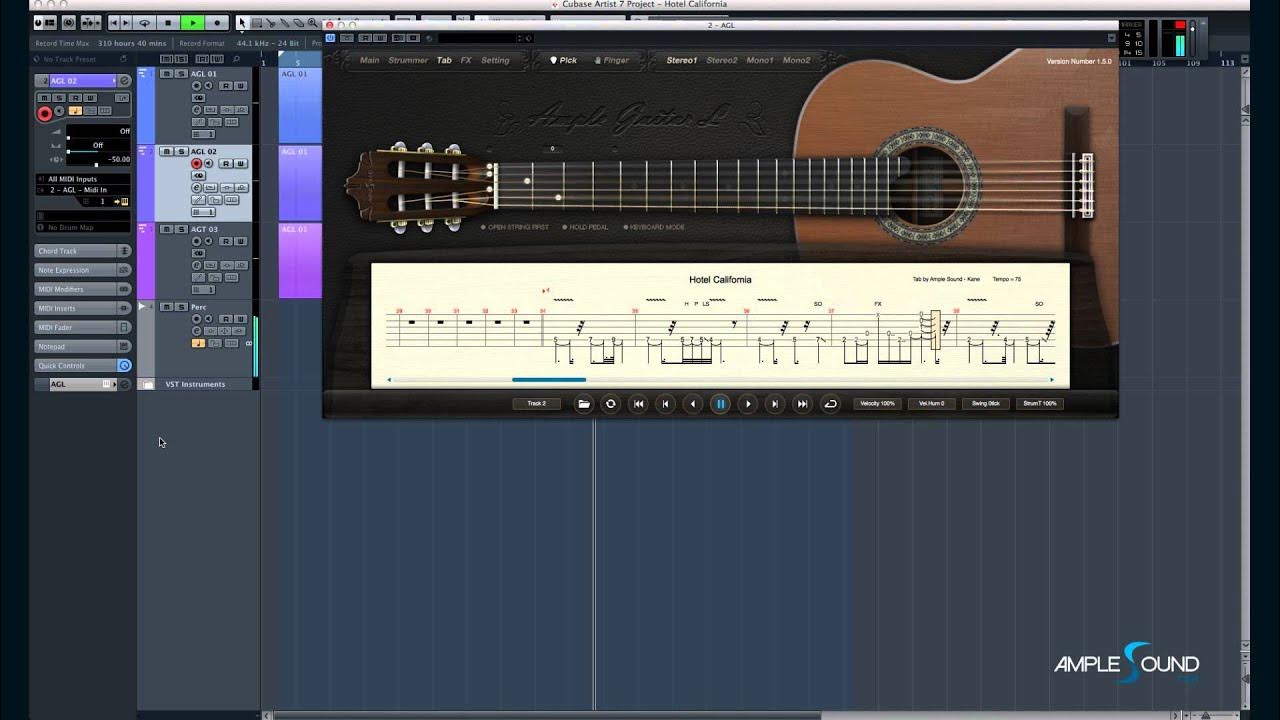Step forward one note in tab player
The image size is (1280, 720).
click(747, 404)
